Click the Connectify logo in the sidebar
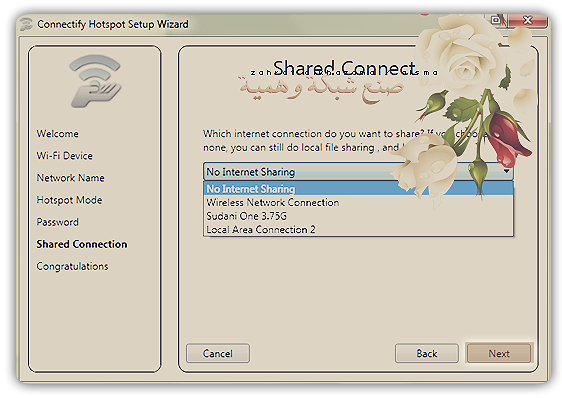This screenshot has width=562, height=398. point(95,81)
